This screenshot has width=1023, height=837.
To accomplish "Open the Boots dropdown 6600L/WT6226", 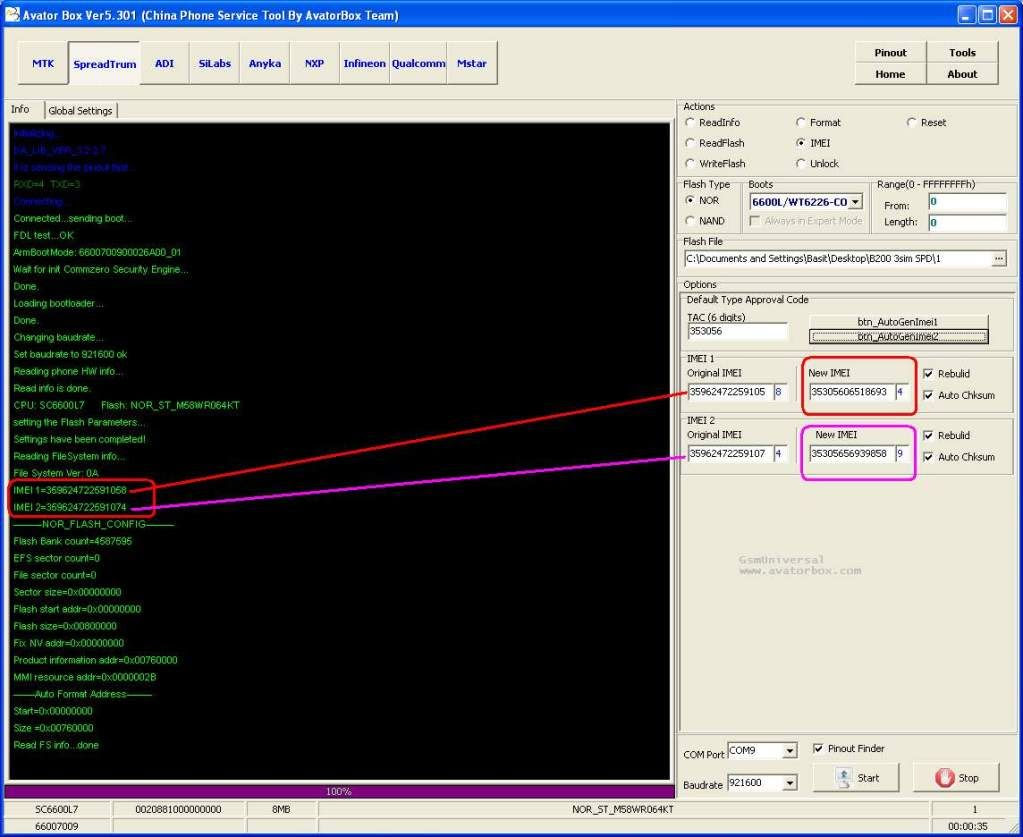I will pyautogui.click(x=856, y=202).
